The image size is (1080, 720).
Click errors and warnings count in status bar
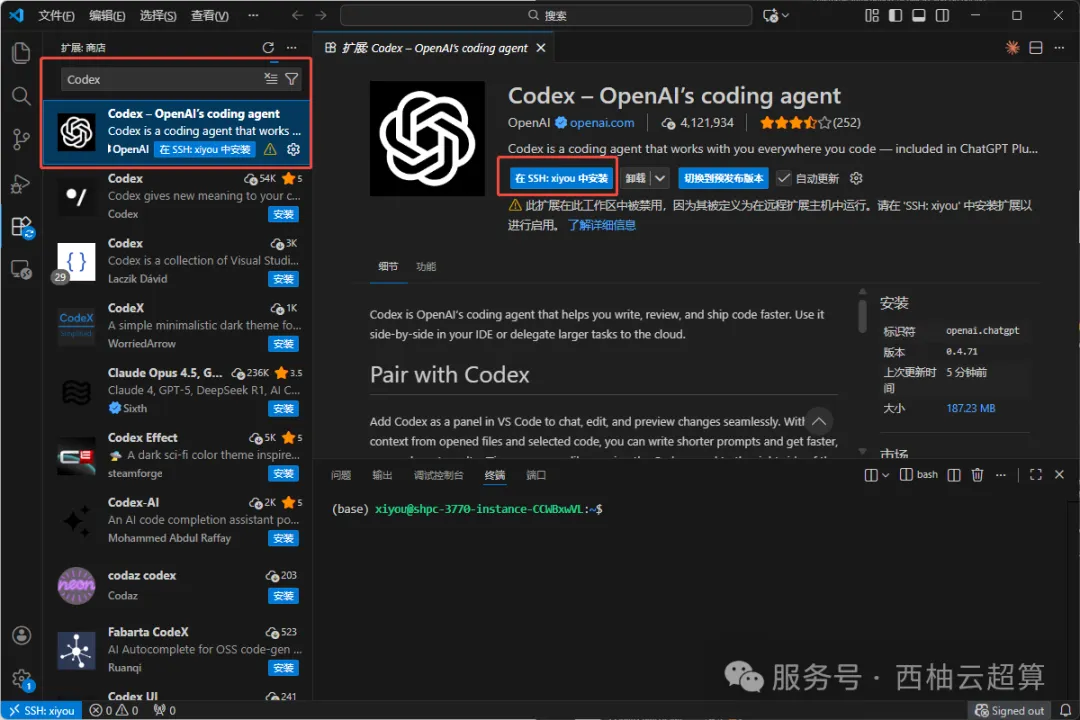(114, 710)
